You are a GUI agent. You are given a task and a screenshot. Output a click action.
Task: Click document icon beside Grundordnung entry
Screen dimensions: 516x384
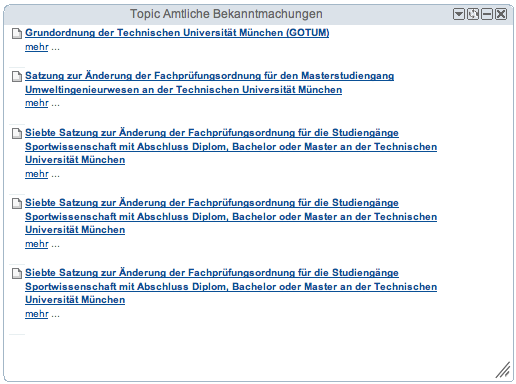[x=17, y=33]
